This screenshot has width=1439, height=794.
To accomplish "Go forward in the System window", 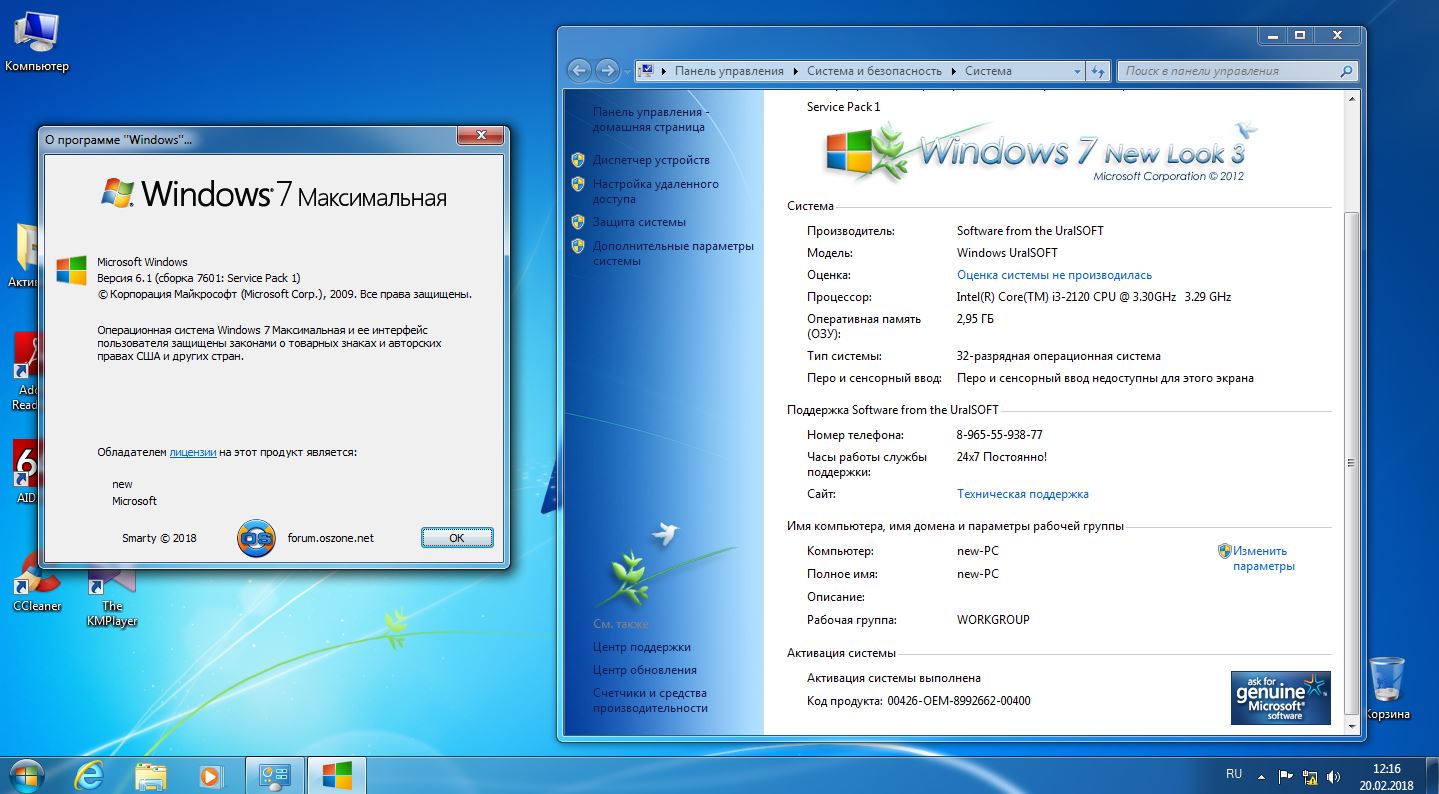I will (607, 71).
